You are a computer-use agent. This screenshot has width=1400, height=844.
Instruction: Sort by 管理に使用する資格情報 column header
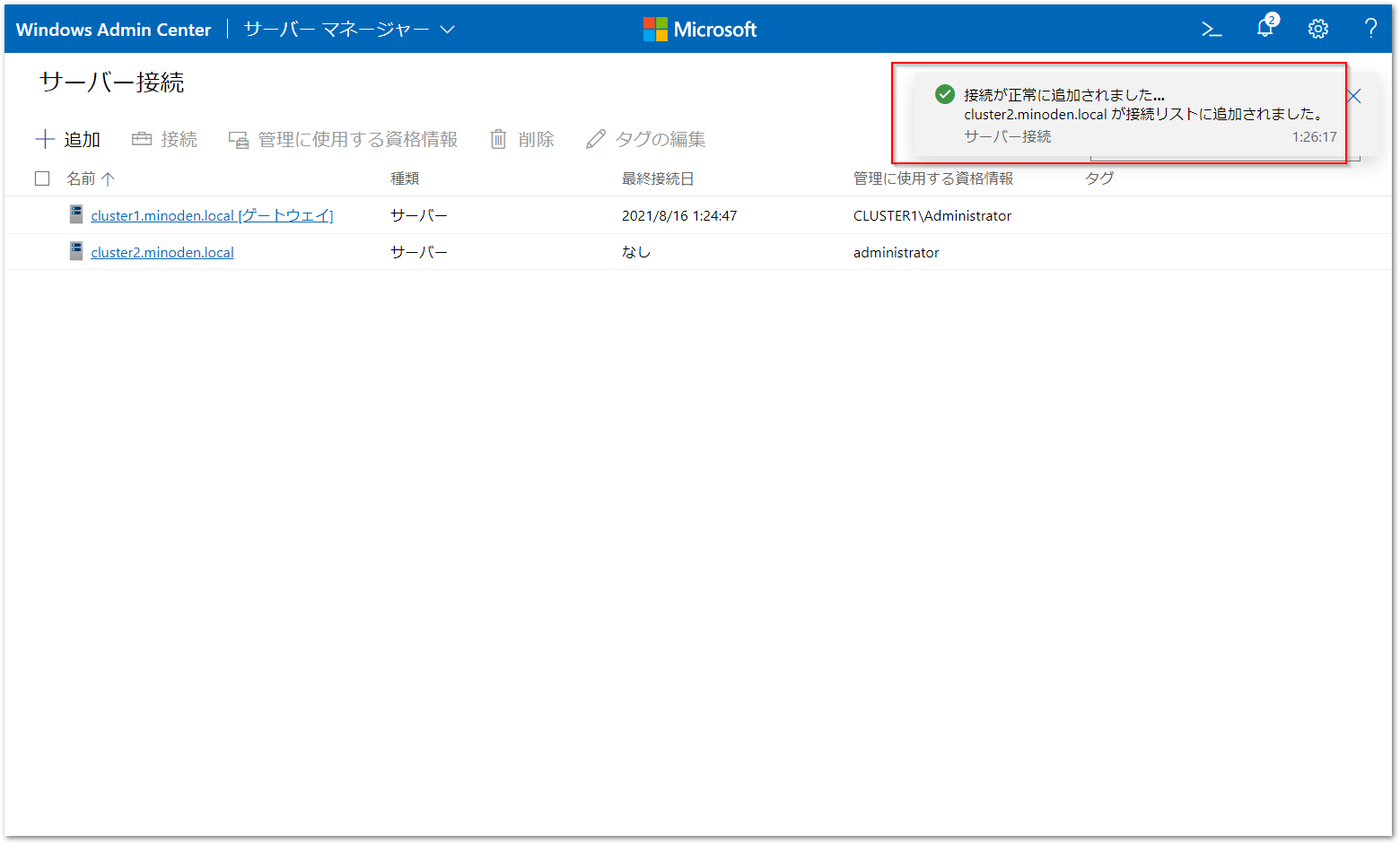click(x=933, y=178)
